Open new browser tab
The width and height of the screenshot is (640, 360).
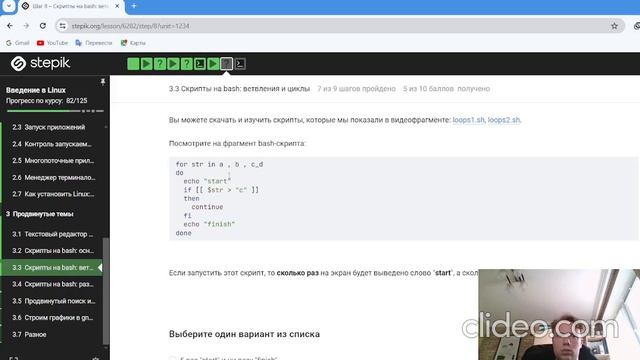click(134, 6)
